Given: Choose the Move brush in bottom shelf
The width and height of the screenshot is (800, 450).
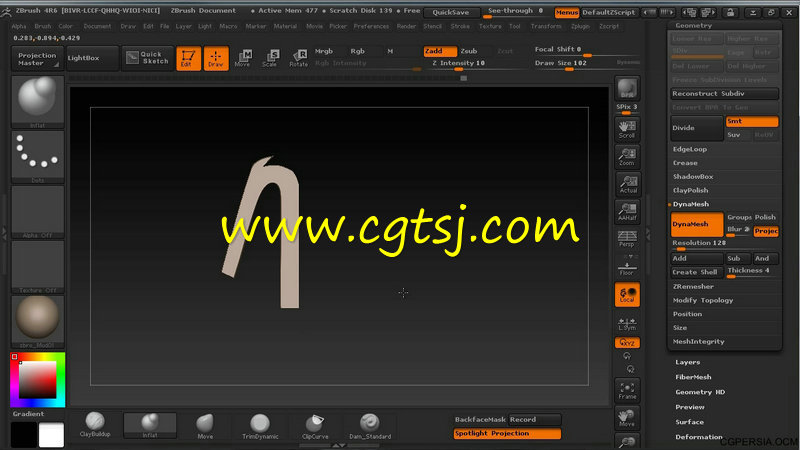Looking at the screenshot, I should pos(205,426).
